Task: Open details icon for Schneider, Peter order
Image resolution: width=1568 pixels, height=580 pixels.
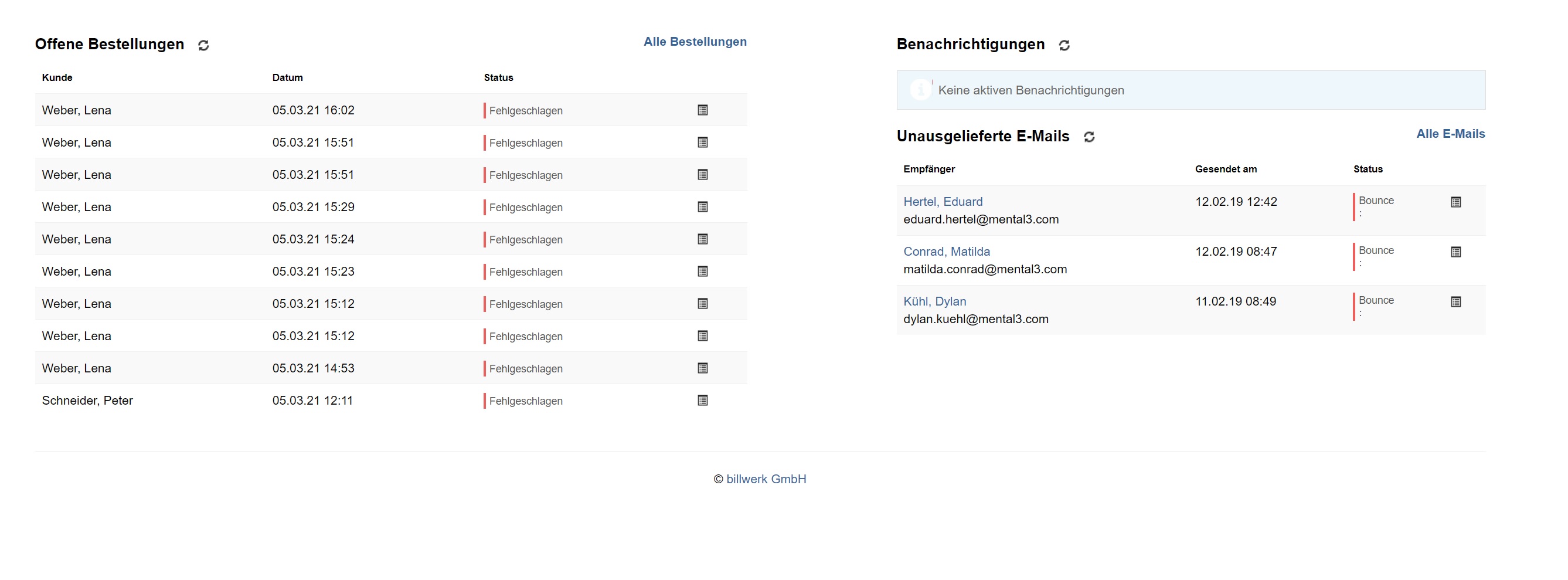Action: pyautogui.click(x=702, y=401)
